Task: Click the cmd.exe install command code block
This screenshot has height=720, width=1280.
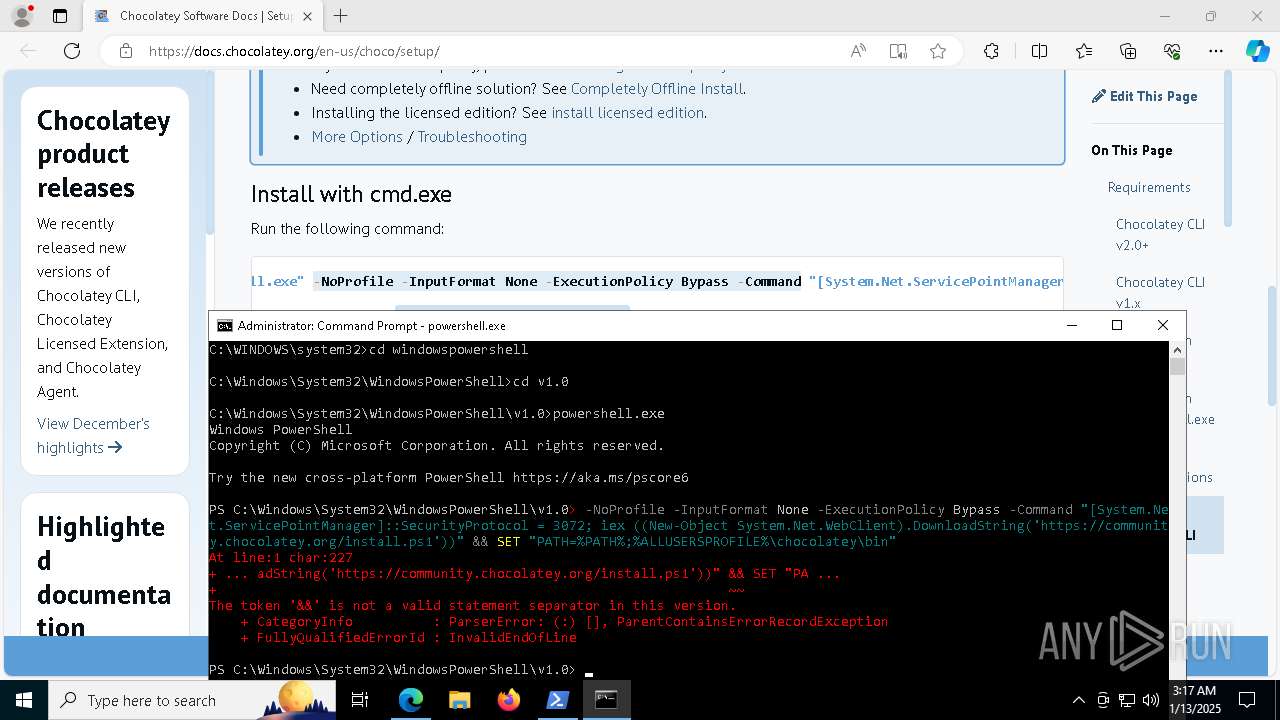Action: [x=657, y=281]
